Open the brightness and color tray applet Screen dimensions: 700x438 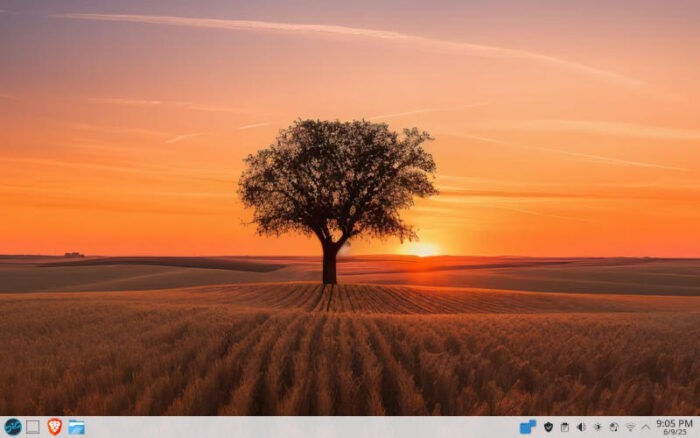[x=597, y=427]
